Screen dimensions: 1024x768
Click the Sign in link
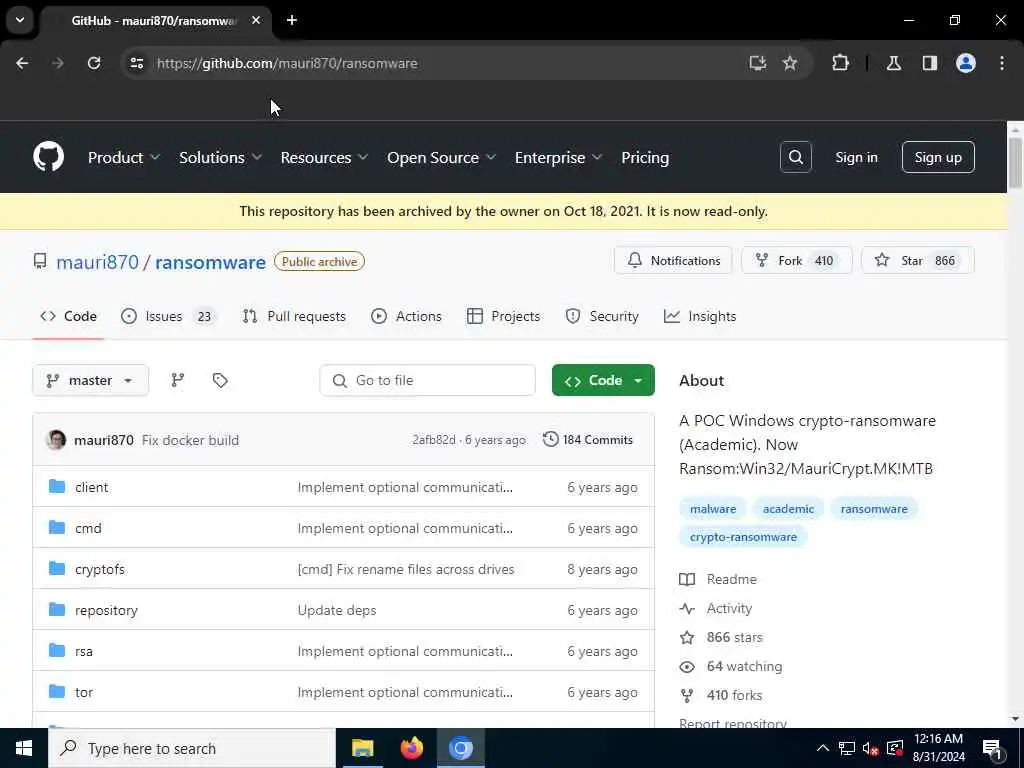pyautogui.click(x=856, y=157)
